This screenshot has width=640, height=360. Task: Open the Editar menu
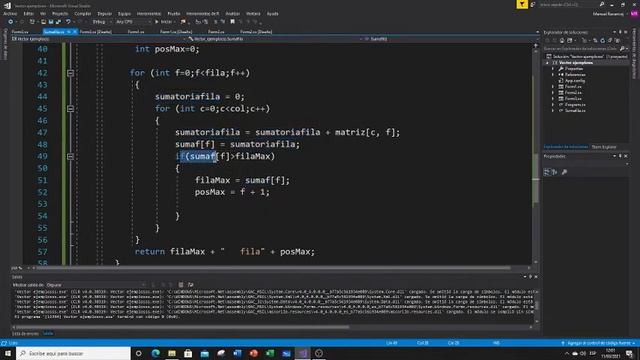[29, 13]
